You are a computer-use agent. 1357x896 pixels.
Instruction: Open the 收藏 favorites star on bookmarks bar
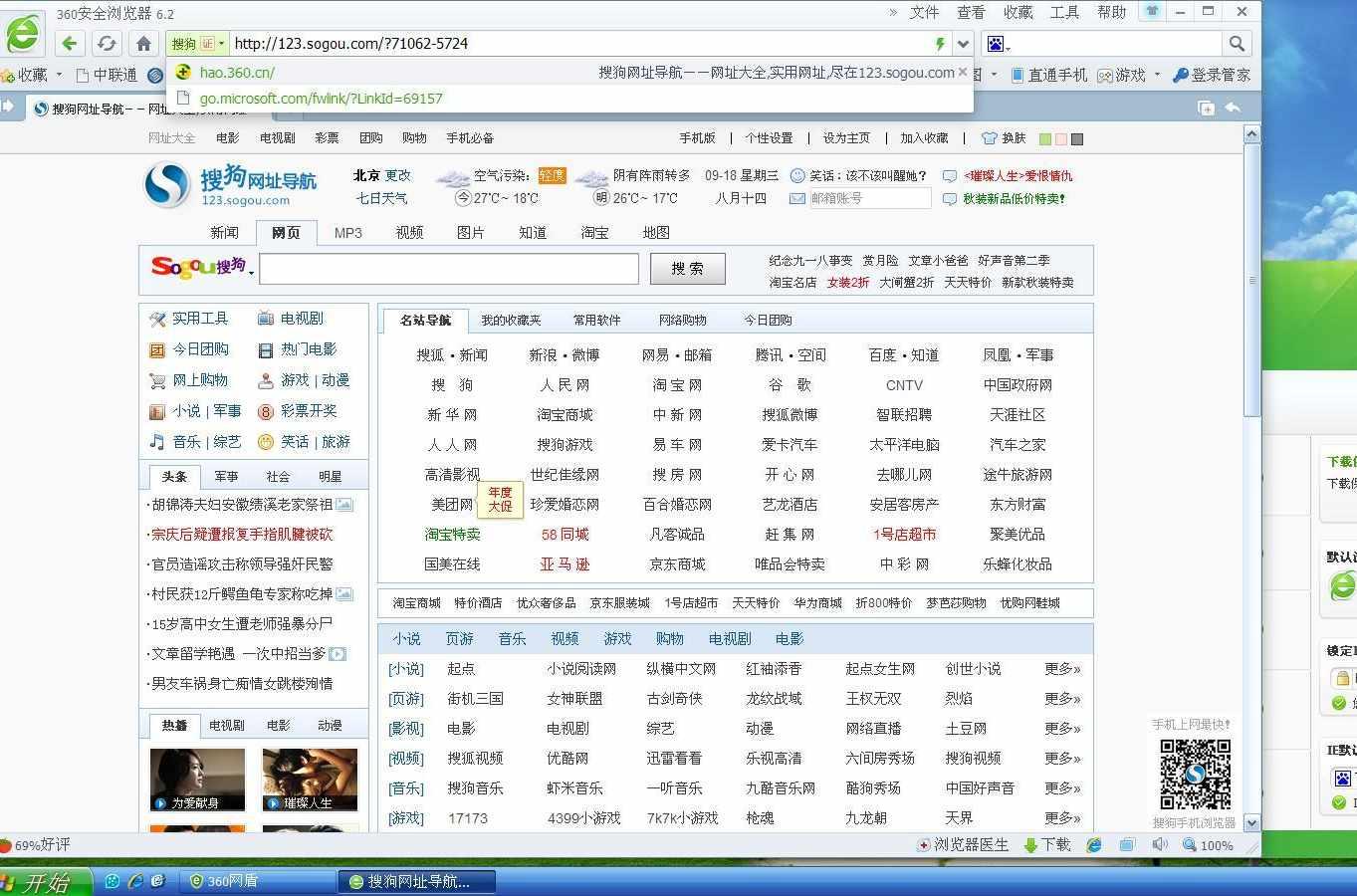tap(25, 75)
